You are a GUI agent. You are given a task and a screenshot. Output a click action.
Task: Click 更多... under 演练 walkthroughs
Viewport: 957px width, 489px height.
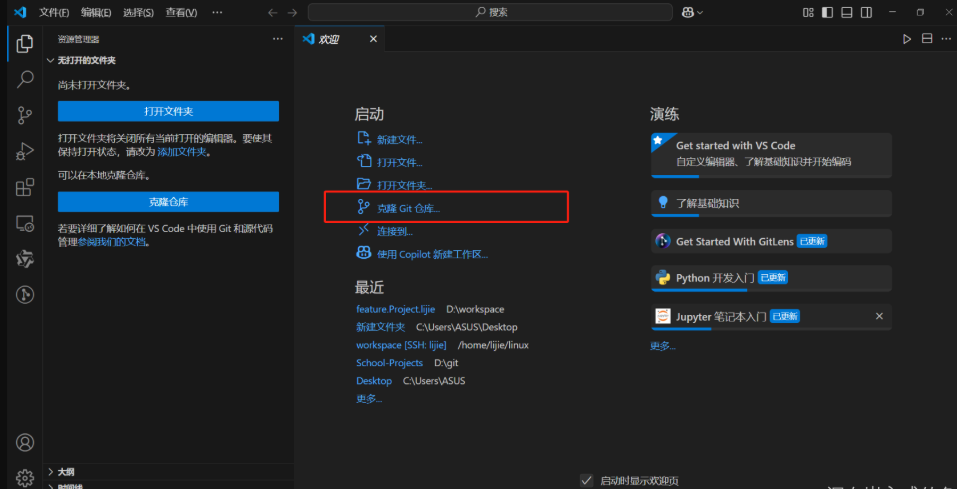point(663,346)
